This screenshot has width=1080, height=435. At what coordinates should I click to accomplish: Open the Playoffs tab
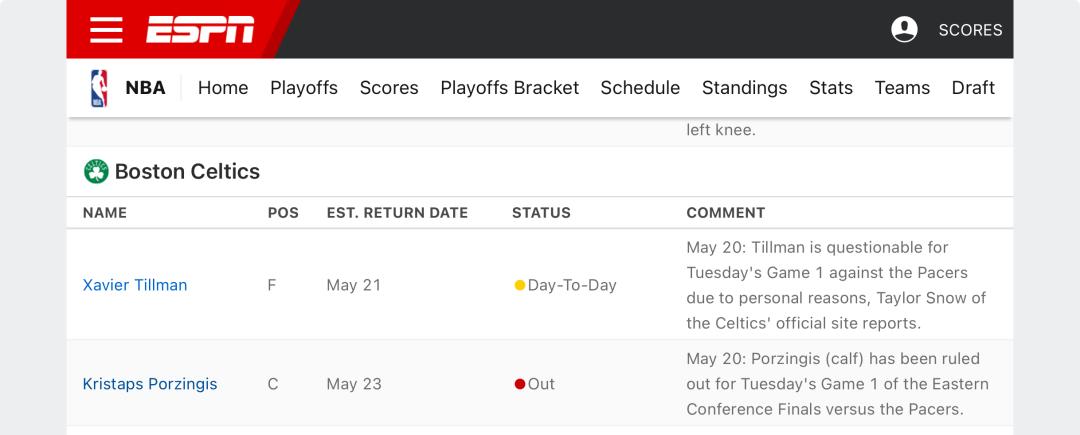point(304,88)
